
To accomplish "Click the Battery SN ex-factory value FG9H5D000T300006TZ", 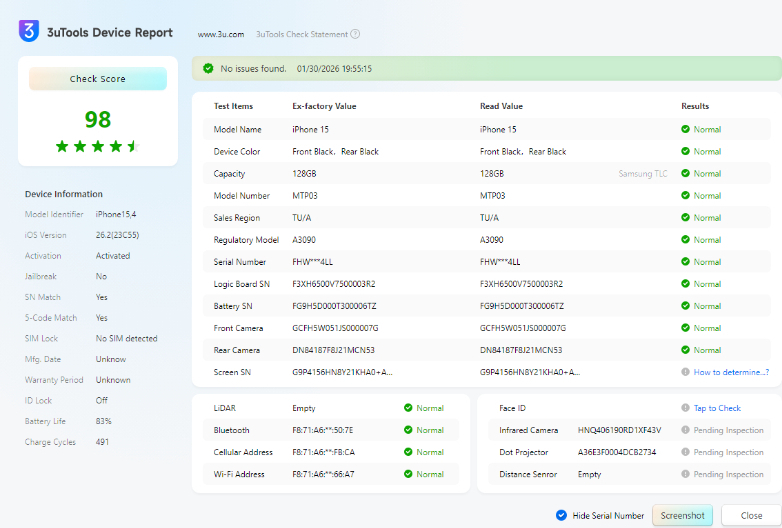I will [x=334, y=306].
